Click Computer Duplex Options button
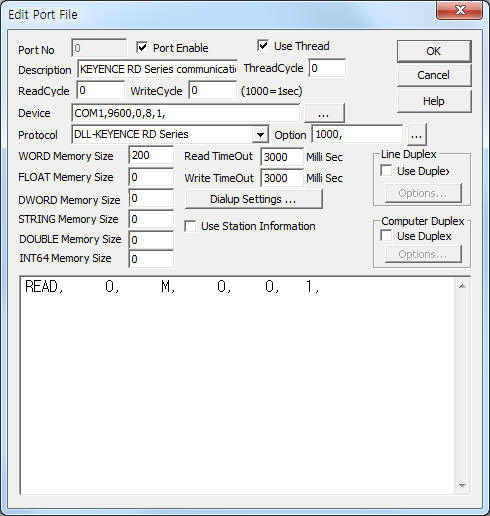This screenshot has width=490, height=516. (x=423, y=254)
